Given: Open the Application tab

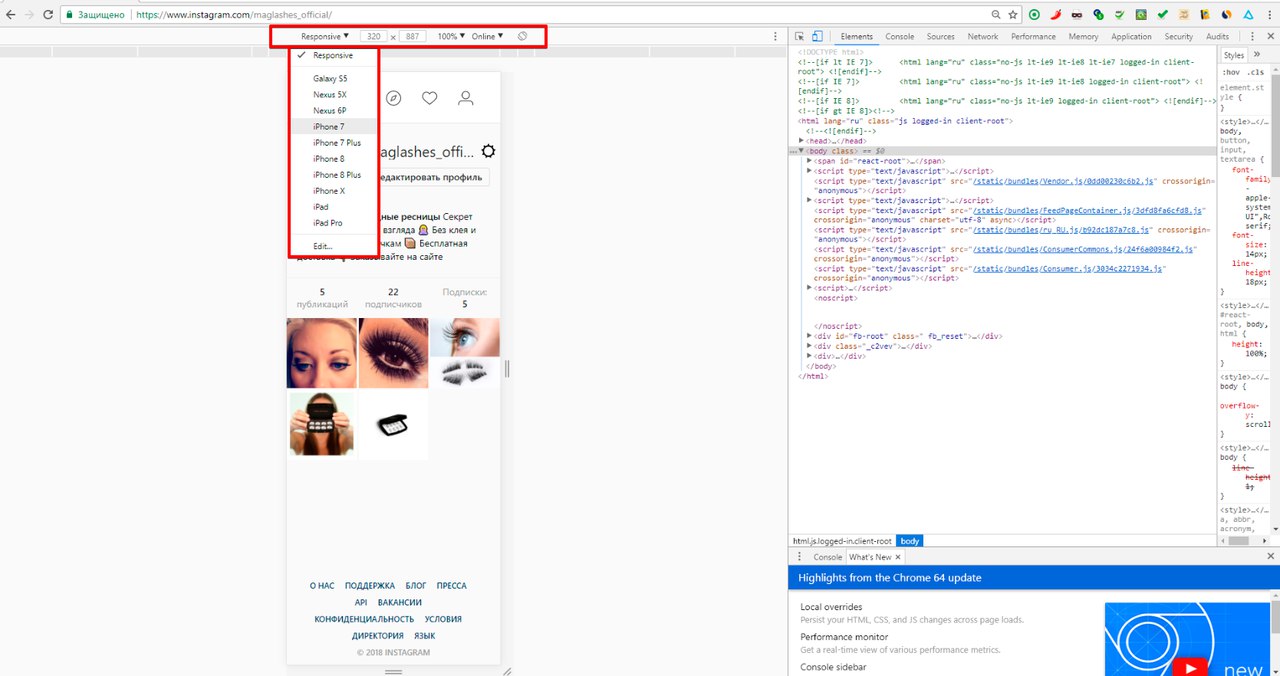Looking at the screenshot, I should 1131,36.
